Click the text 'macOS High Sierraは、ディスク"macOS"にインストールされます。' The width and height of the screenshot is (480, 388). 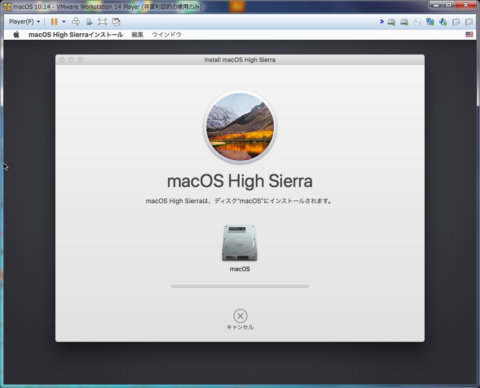[239, 201]
